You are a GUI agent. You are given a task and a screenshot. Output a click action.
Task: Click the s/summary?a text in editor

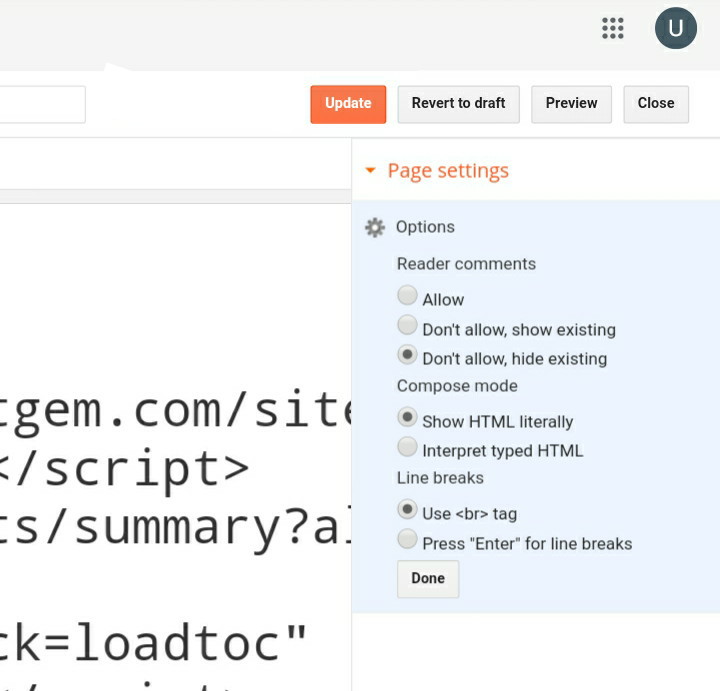(x=176, y=528)
